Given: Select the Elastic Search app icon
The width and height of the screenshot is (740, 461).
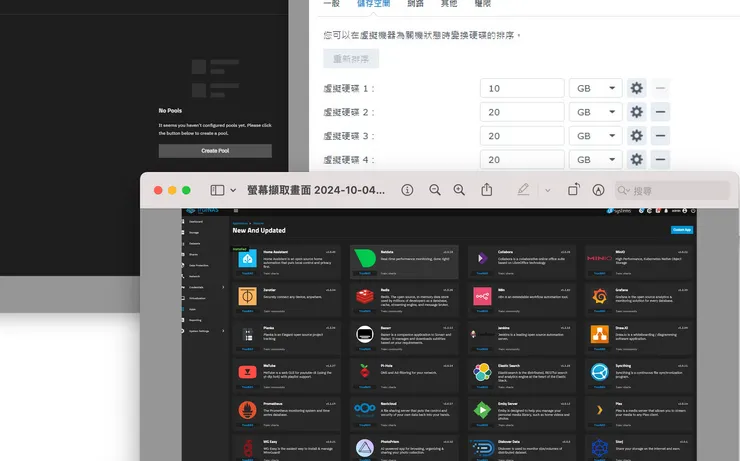Looking at the screenshot, I should (482, 372).
